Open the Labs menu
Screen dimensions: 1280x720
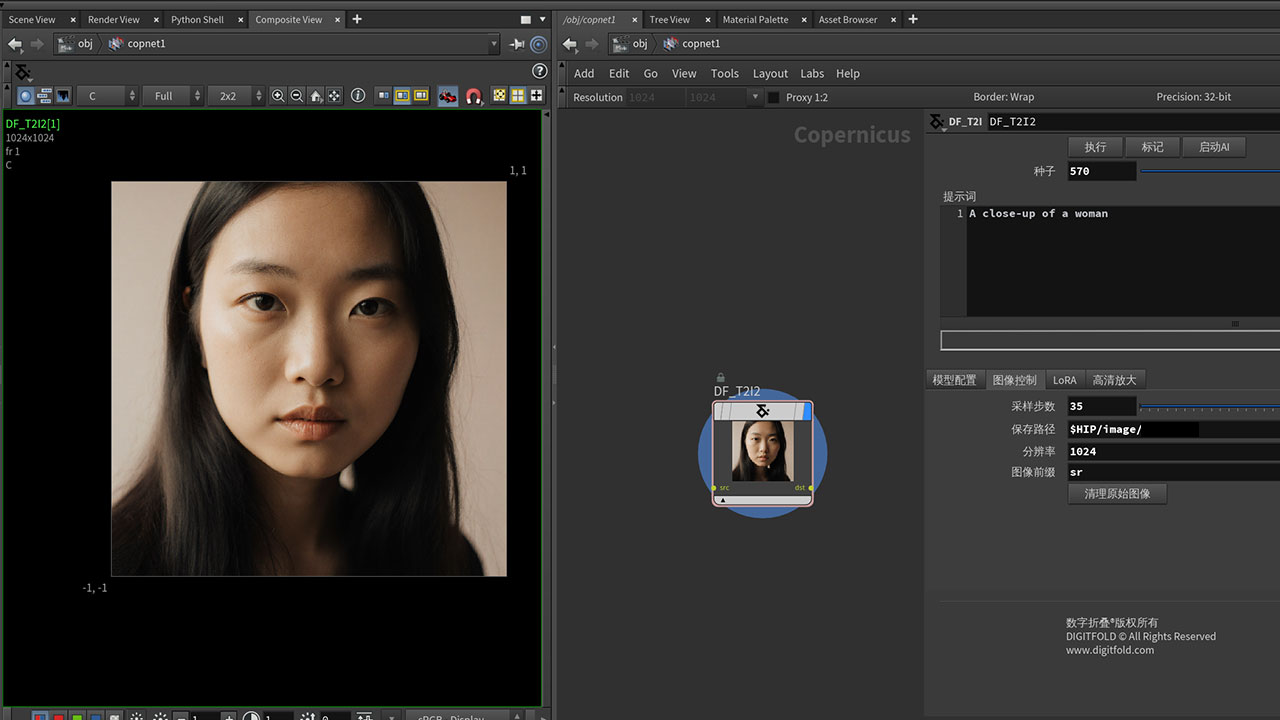pos(812,73)
